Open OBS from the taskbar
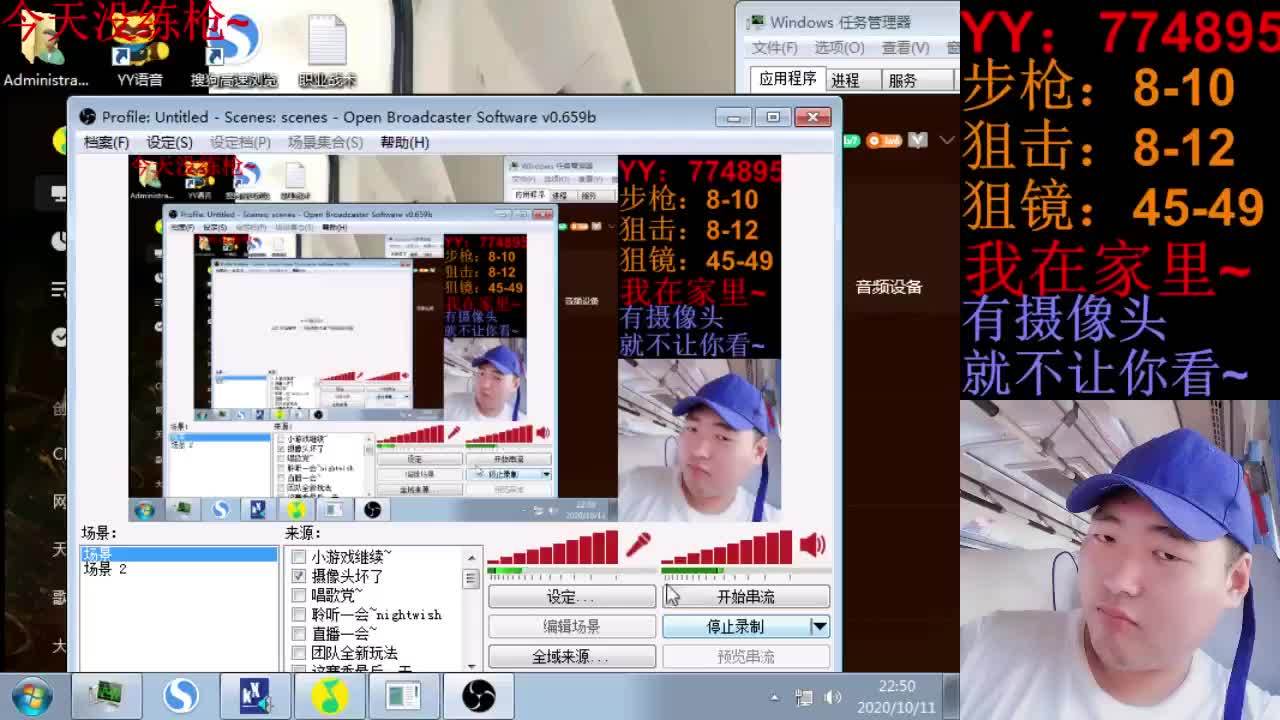1280x720 pixels. point(478,696)
